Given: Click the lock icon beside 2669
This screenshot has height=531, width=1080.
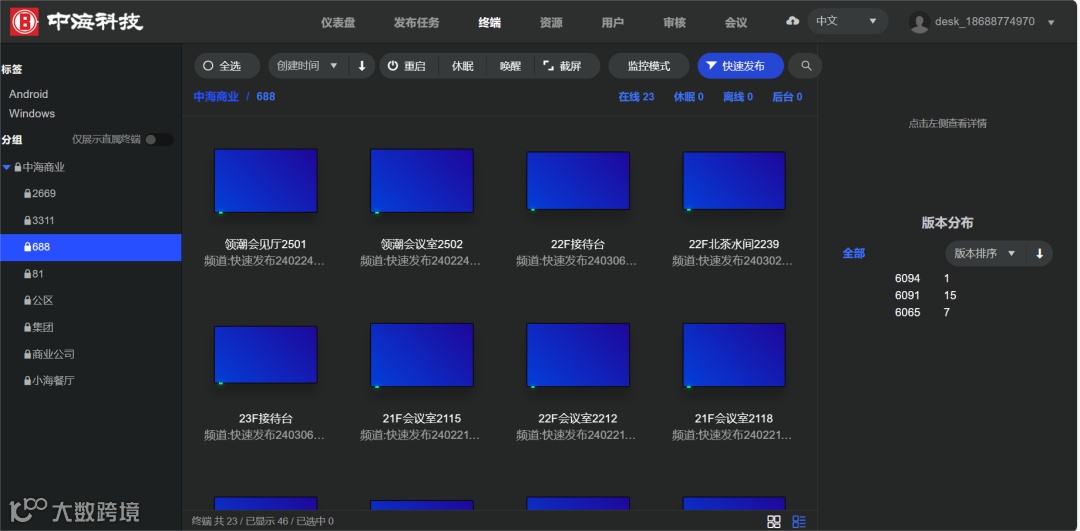Looking at the screenshot, I should coord(27,194).
